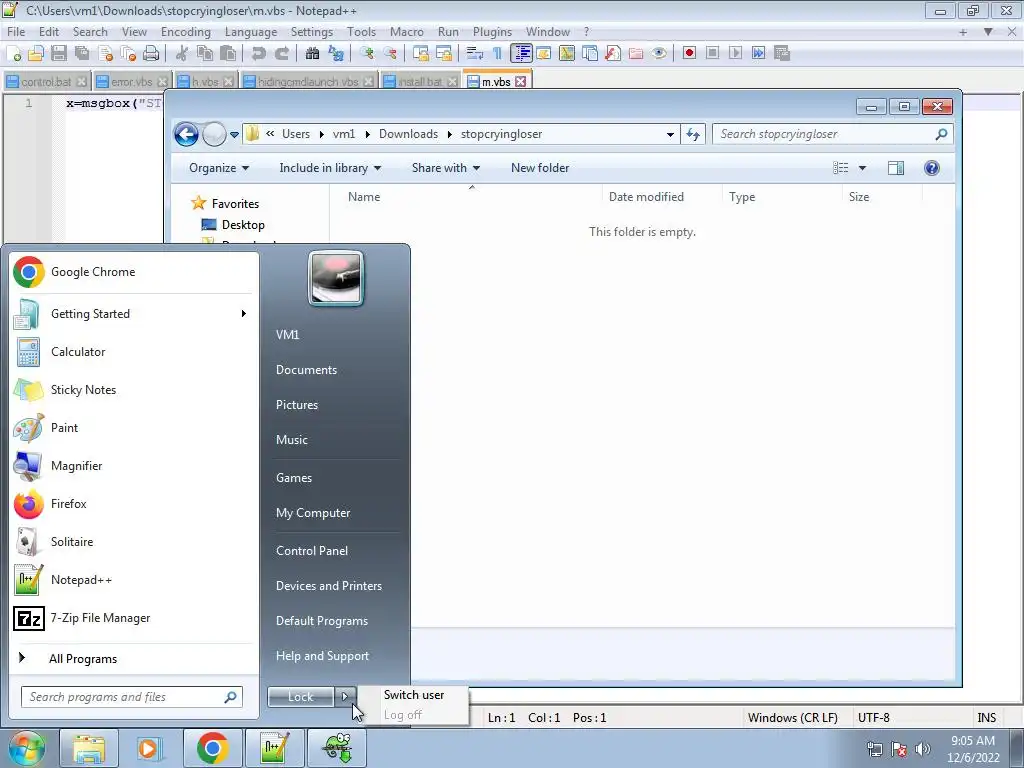Toggle the Monitoring eye icon in toolbar
The height and width of the screenshot is (768, 1024).
[x=659, y=54]
